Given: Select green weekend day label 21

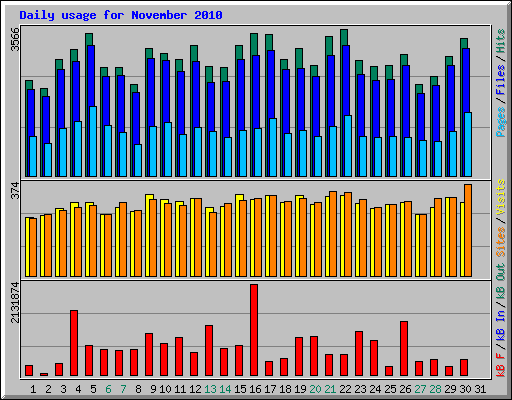Looking at the screenshot, I should coord(330,389).
